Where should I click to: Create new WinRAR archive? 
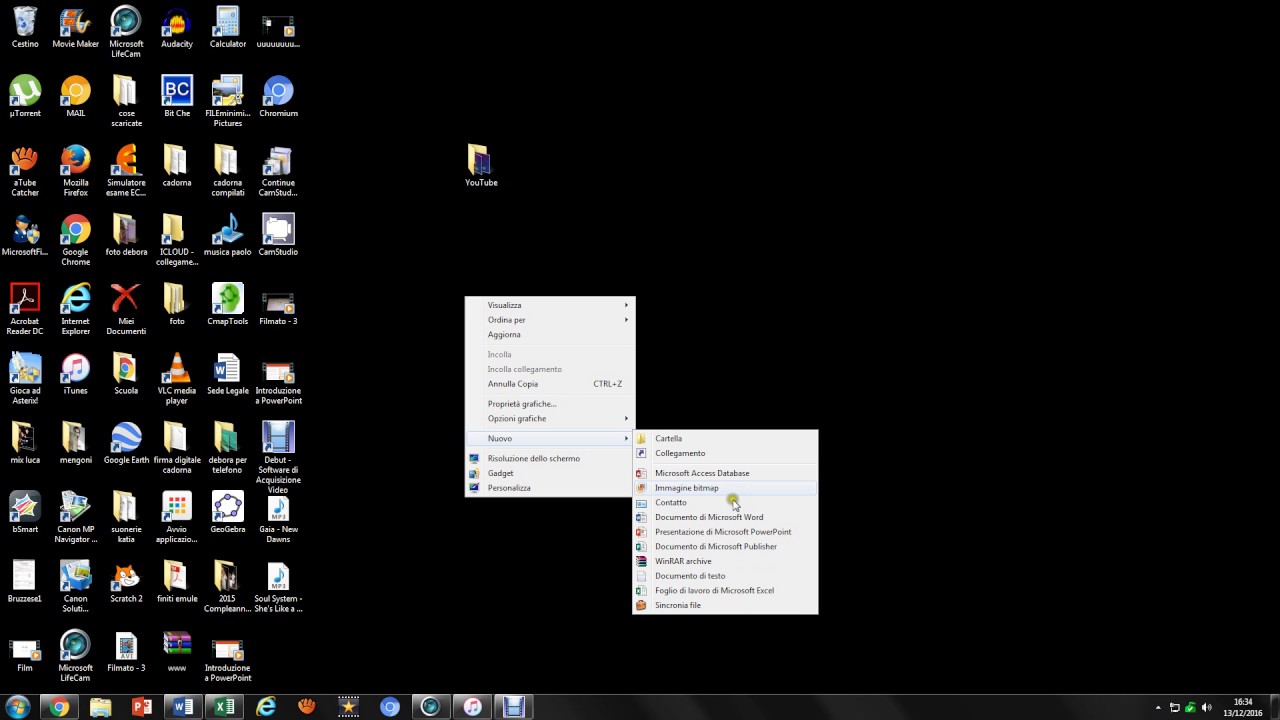725,561
